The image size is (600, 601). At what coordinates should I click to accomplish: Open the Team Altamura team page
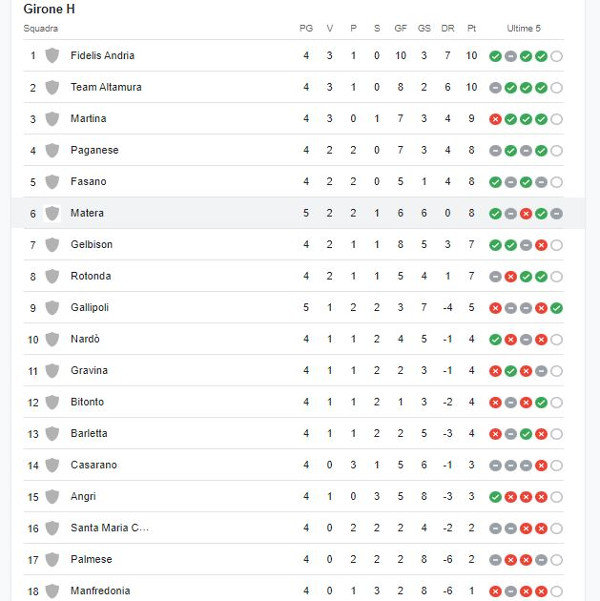(106, 87)
